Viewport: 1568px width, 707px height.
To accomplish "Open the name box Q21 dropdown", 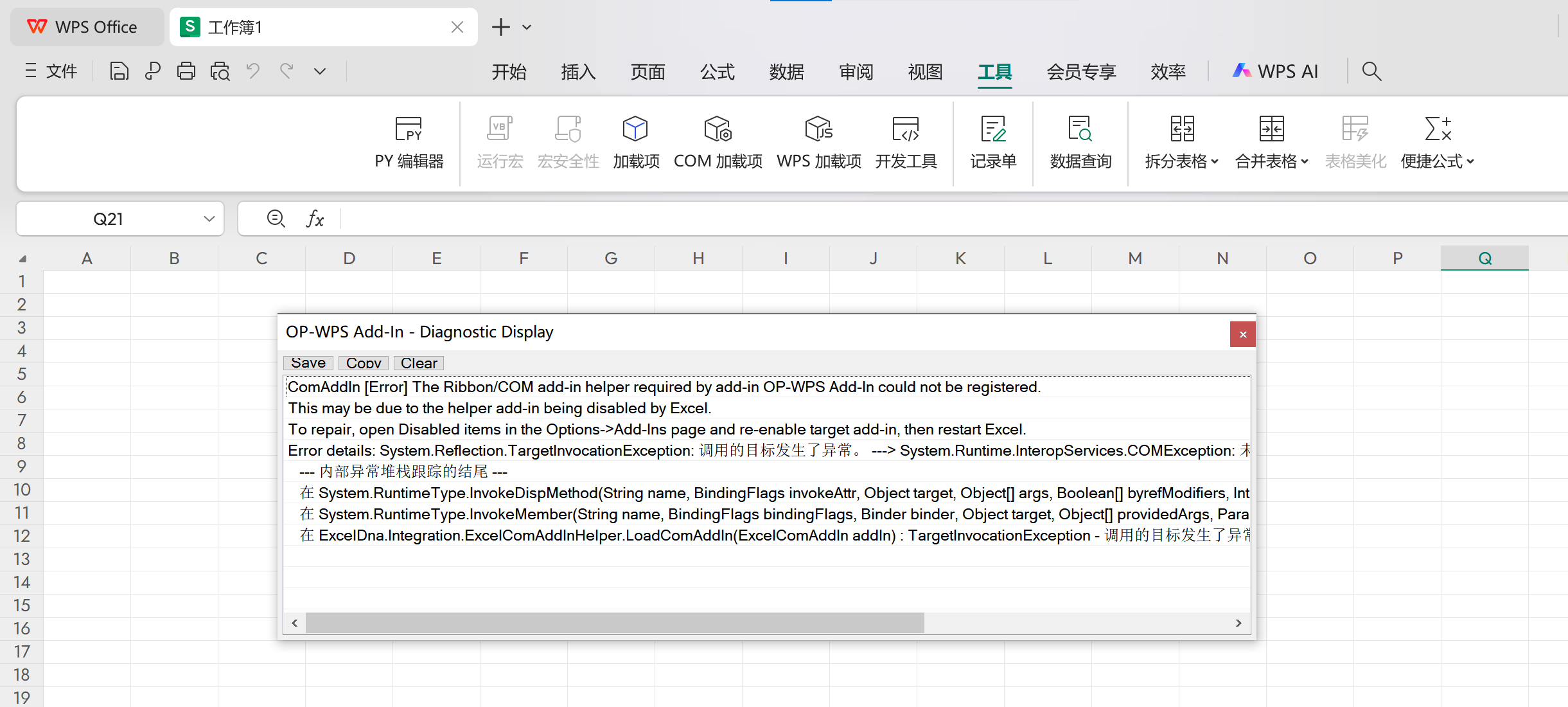I will (209, 219).
